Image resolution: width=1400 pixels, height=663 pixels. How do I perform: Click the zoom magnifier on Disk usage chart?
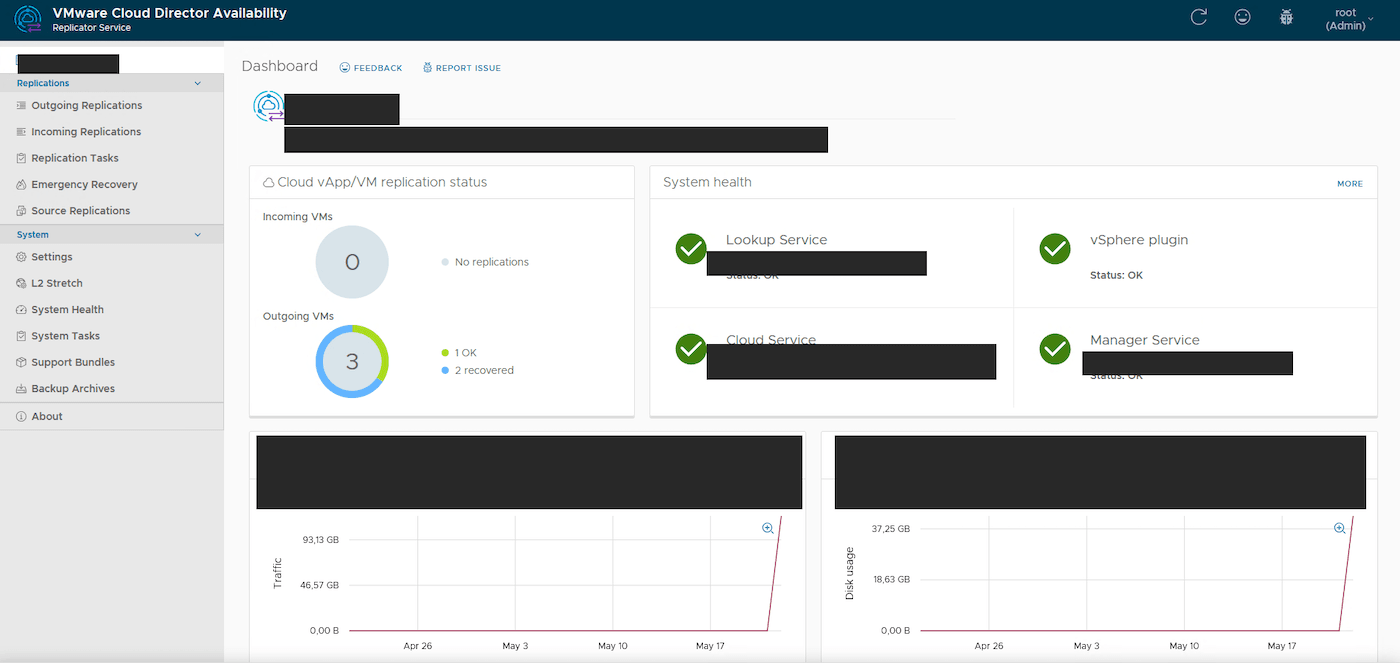tap(1339, 528)
